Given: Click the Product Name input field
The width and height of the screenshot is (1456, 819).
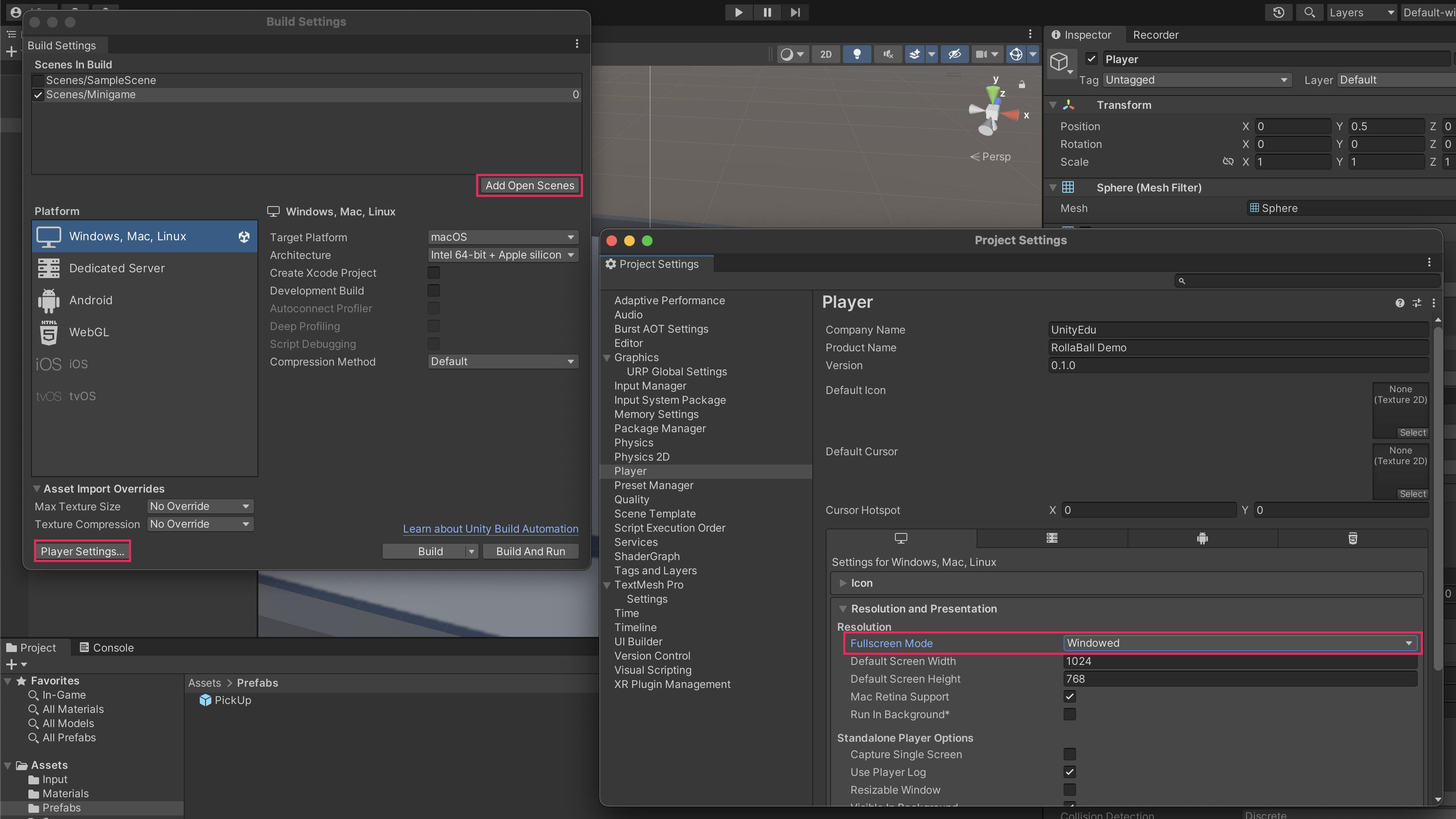Looking at the screenshot, I should (x=1238, y=348).
